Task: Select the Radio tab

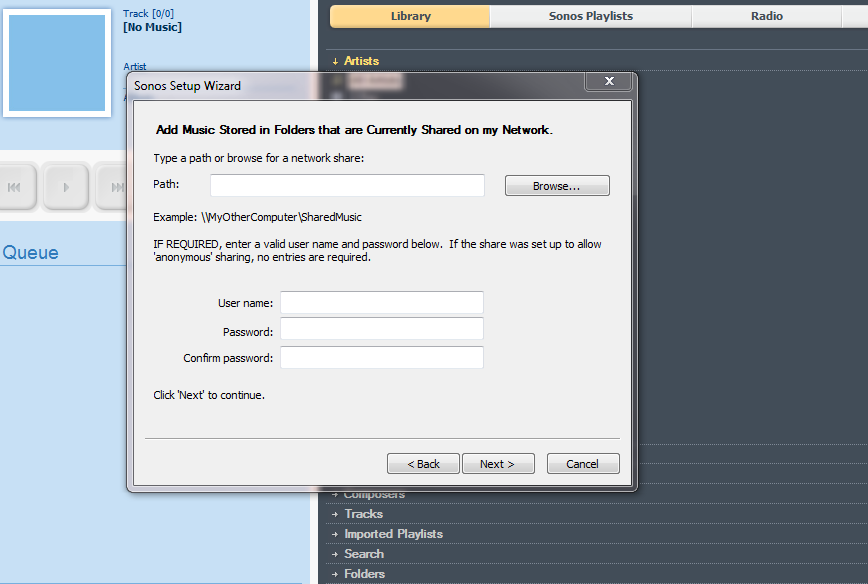Action: click(x=767, y=16)
